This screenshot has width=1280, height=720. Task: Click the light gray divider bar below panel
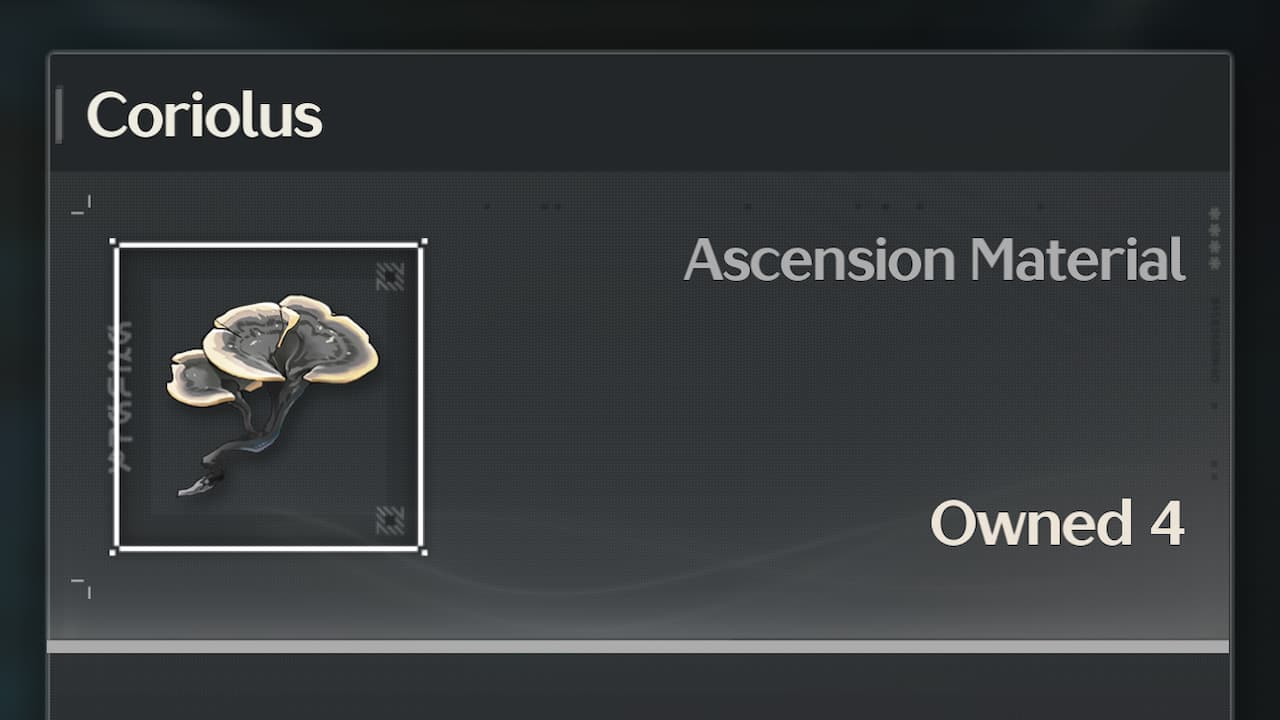coord(638,647)
